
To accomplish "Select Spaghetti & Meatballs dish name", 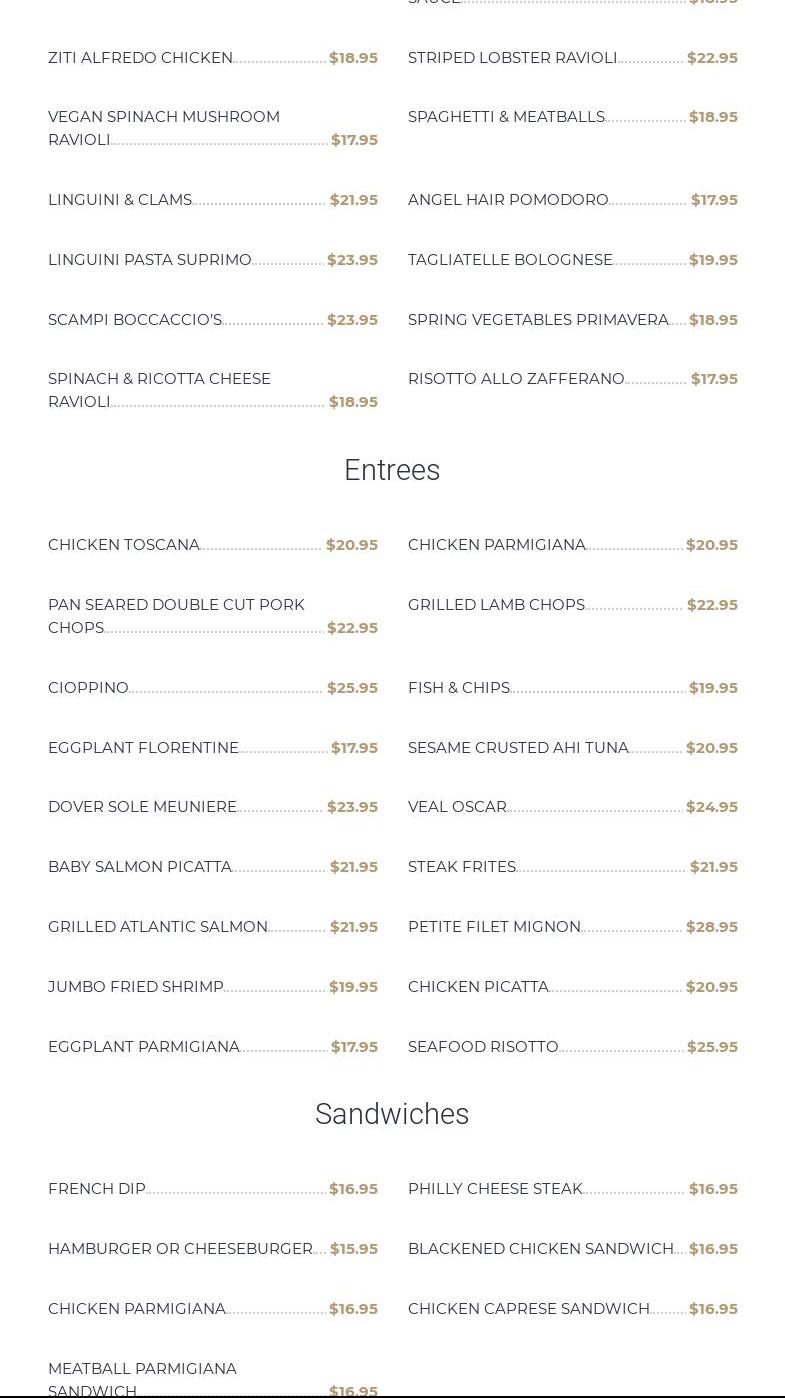I will (x=506, y=117).
